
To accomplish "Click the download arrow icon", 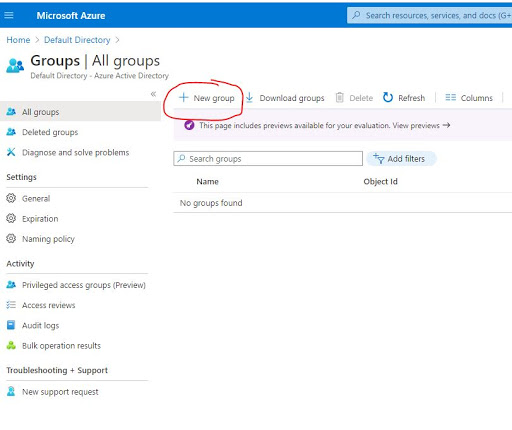I will (x=249, y=98).
